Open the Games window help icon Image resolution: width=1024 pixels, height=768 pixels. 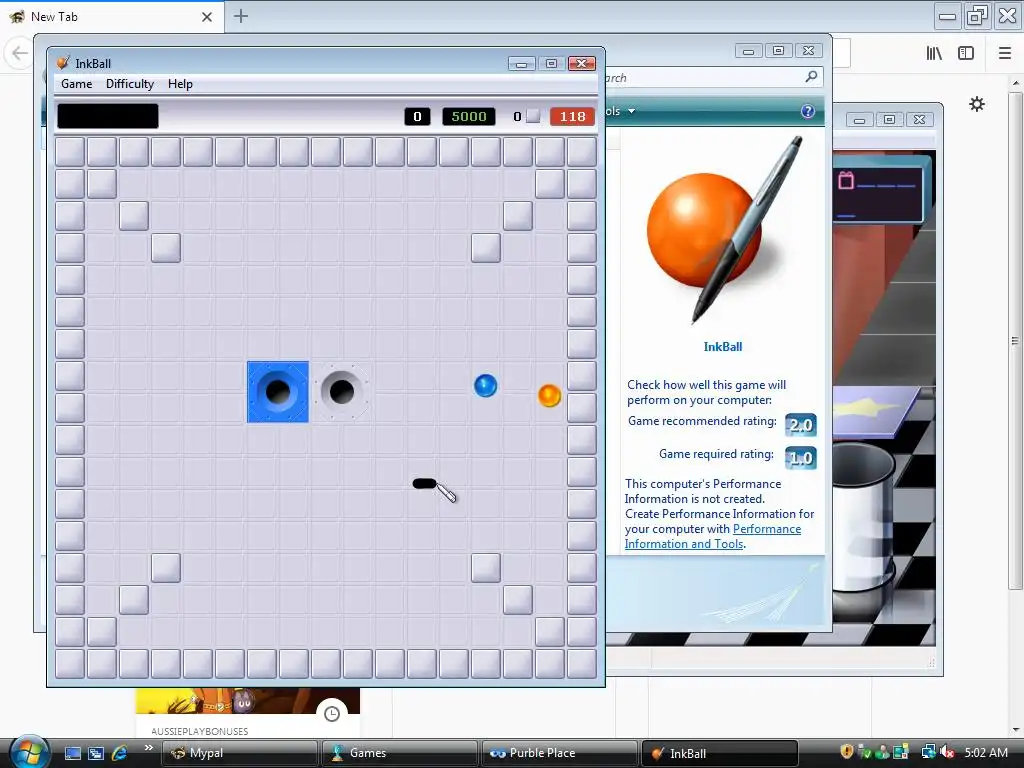point(808,111)
